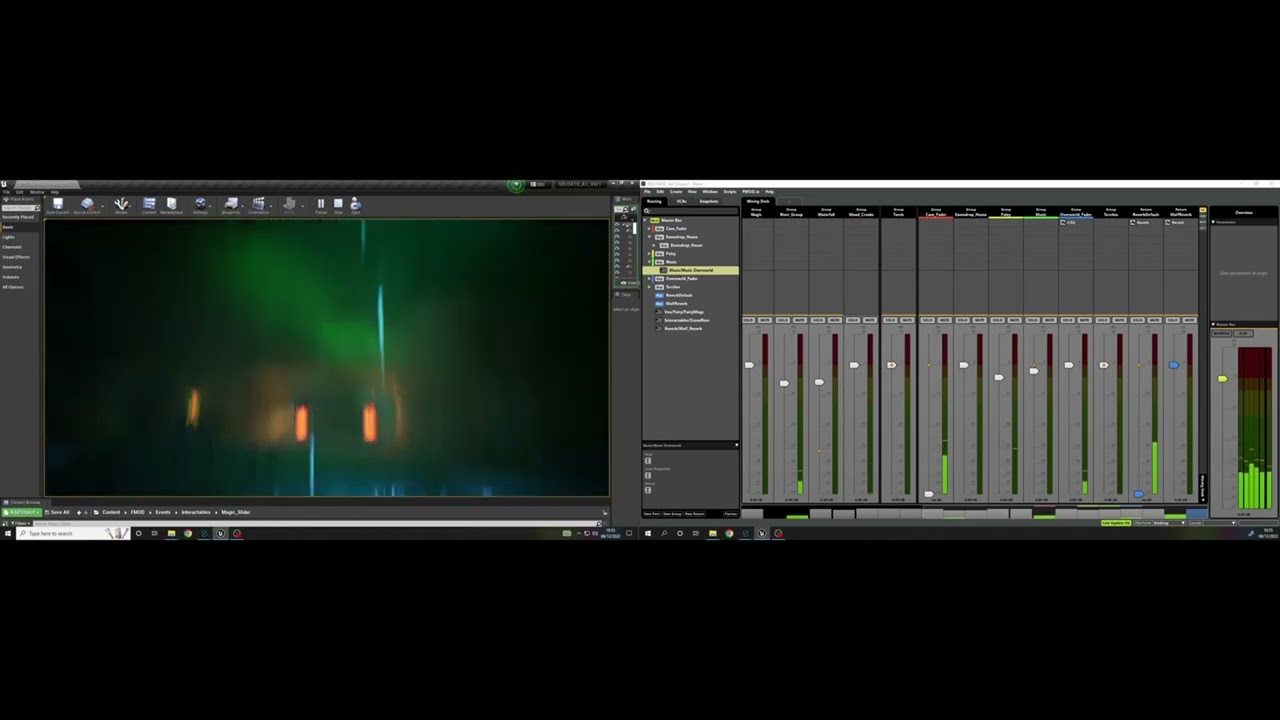Screen dimensions: 1280x720
Task: Toggle Live Update in FMOD status bar
Action: pos(1116,523)
